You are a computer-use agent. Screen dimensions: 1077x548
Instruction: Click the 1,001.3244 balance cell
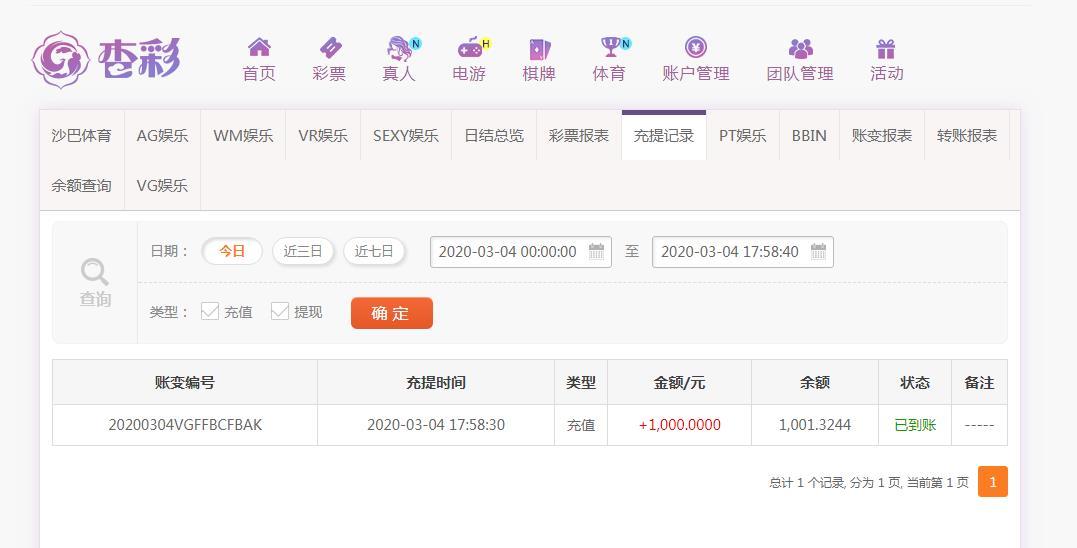coord(815,425)
